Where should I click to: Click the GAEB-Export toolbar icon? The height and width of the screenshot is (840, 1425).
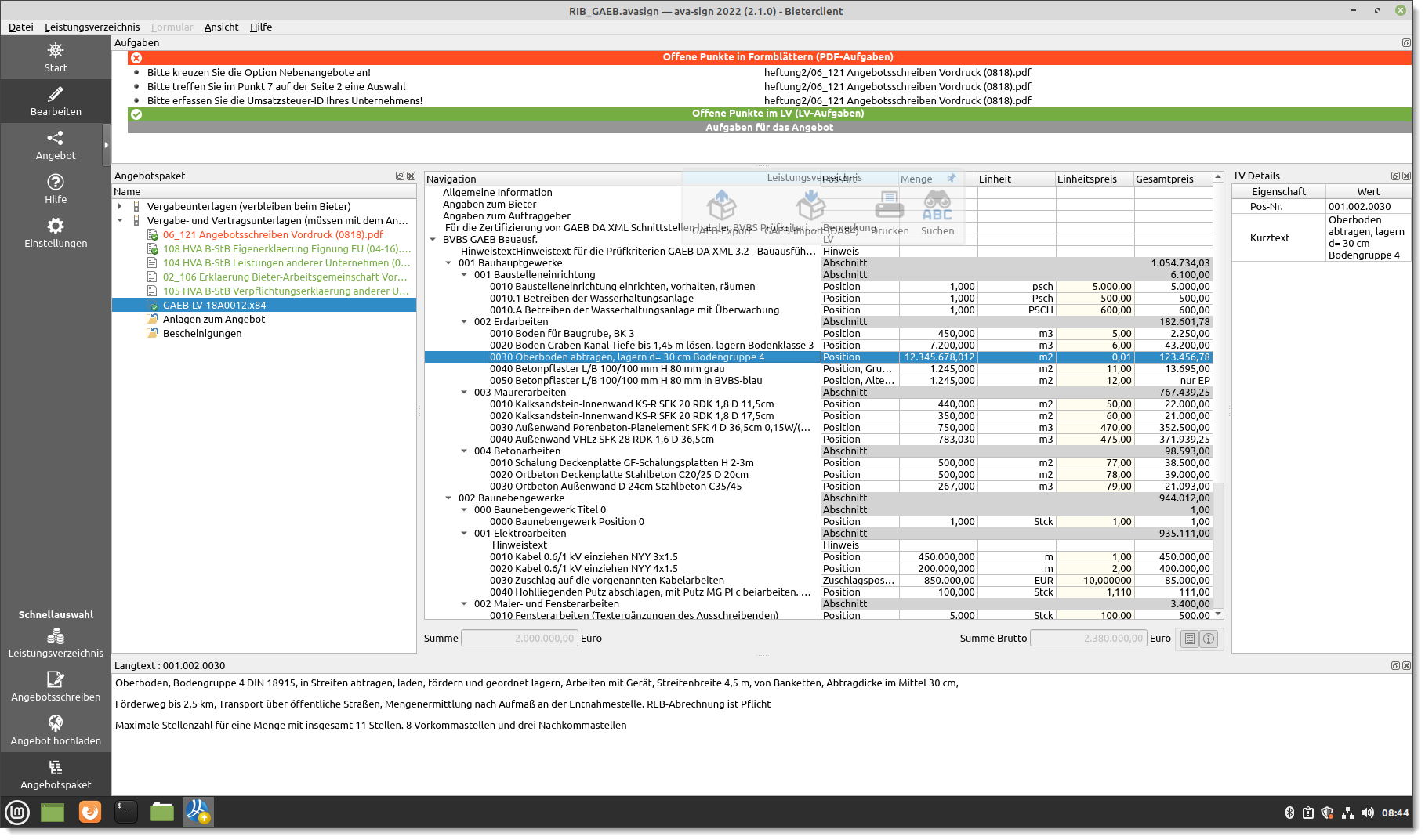(721, 207)
